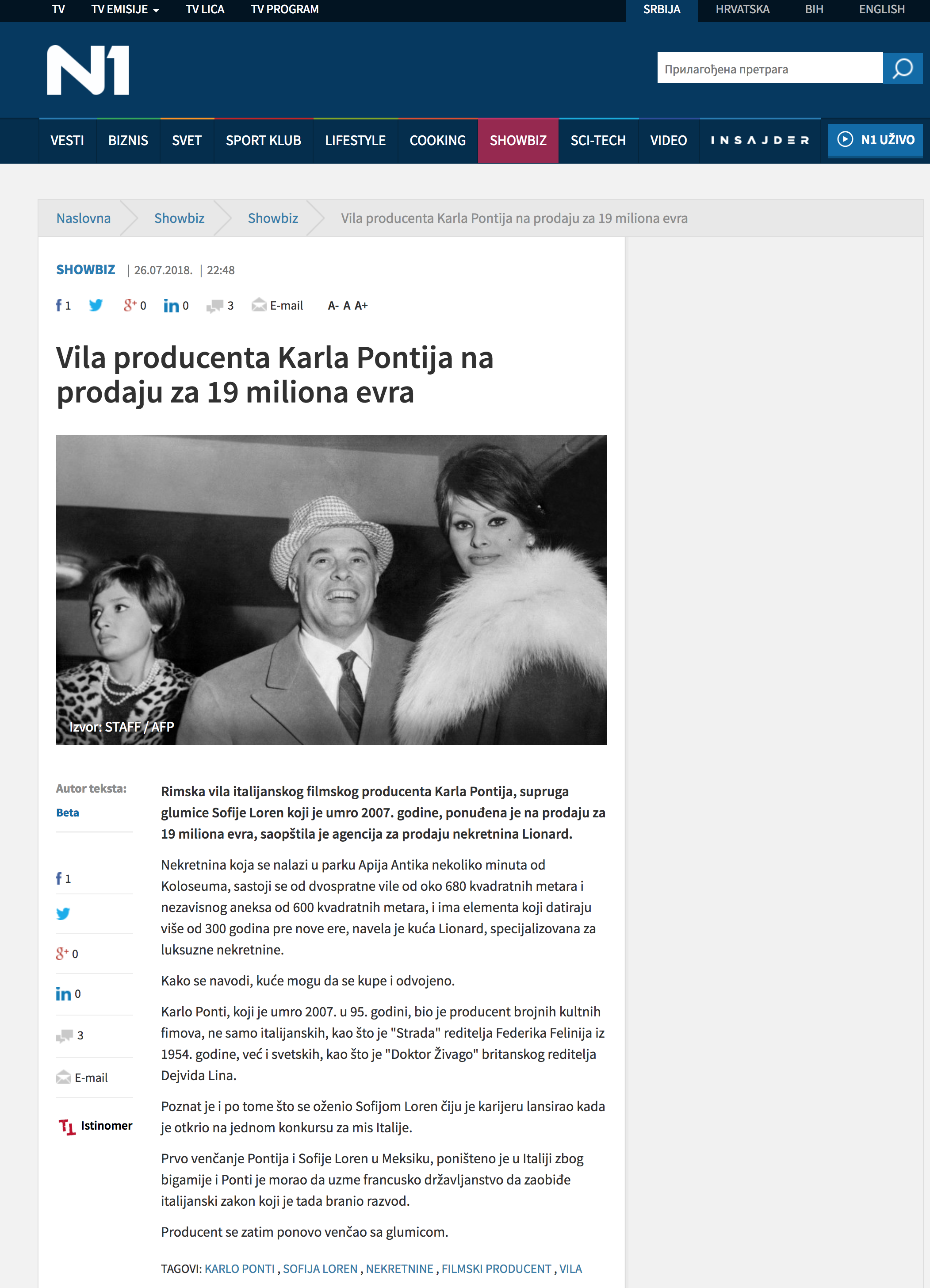
Task: Open the TV EMISIJE dropdown
Action: point(125,9)
